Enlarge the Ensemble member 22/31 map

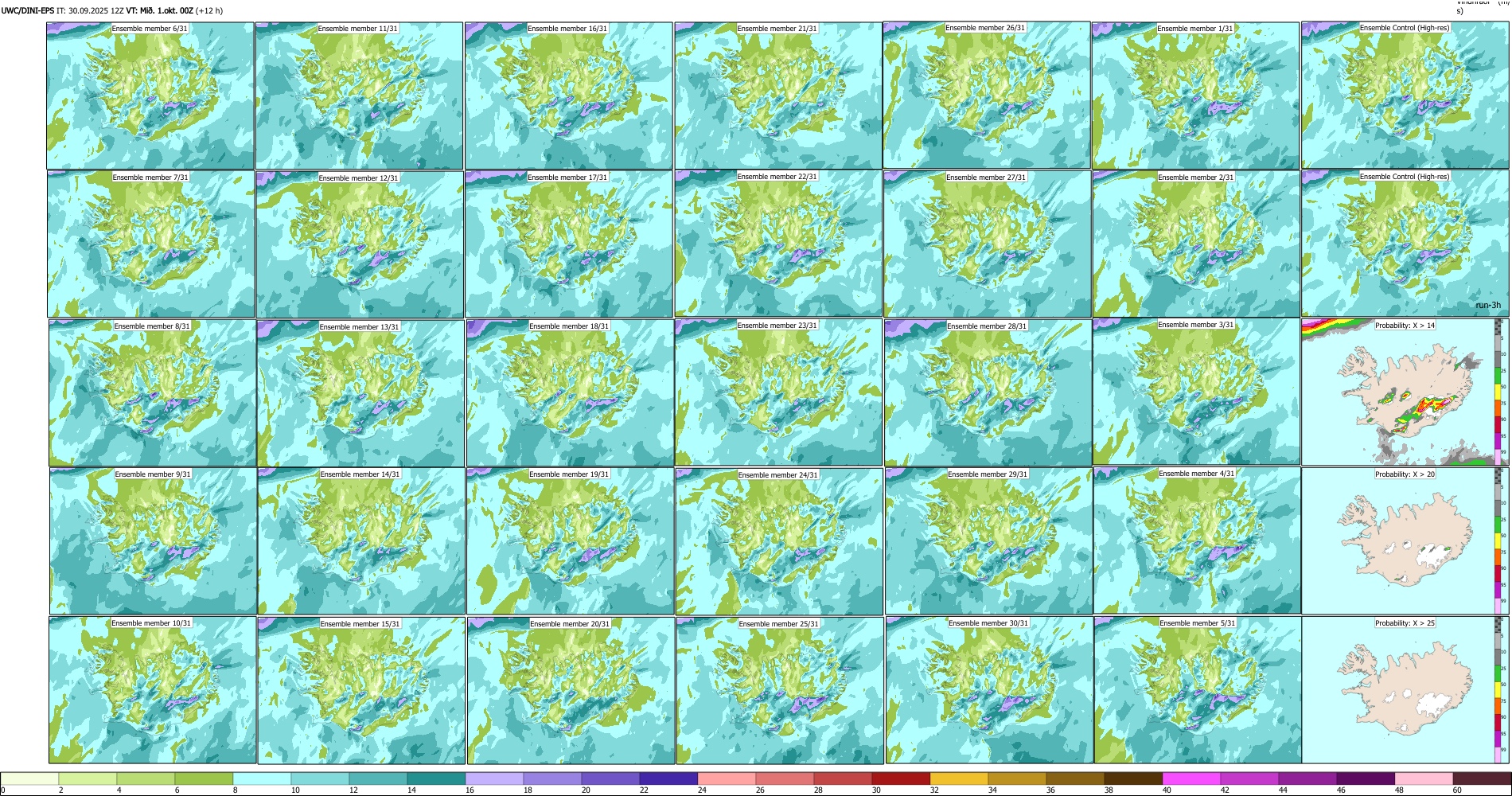click(x=778, y=244)
